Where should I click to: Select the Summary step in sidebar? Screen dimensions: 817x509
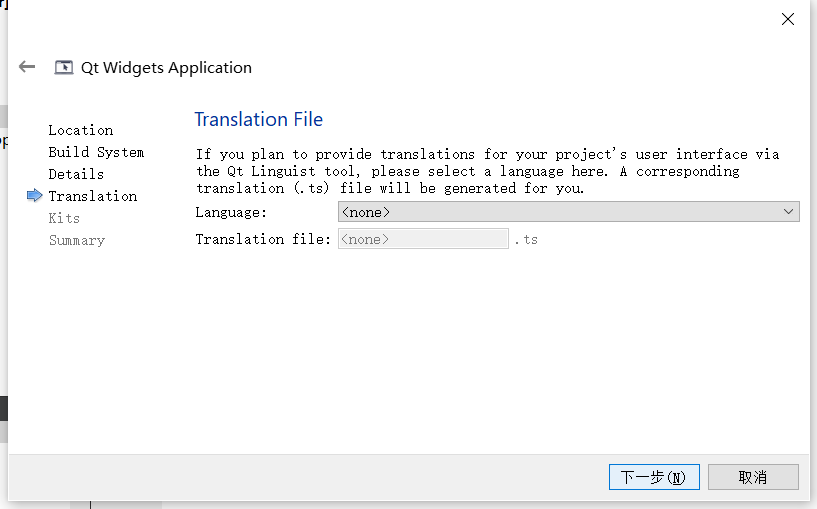pyautogui.click(x=77, y=240)
